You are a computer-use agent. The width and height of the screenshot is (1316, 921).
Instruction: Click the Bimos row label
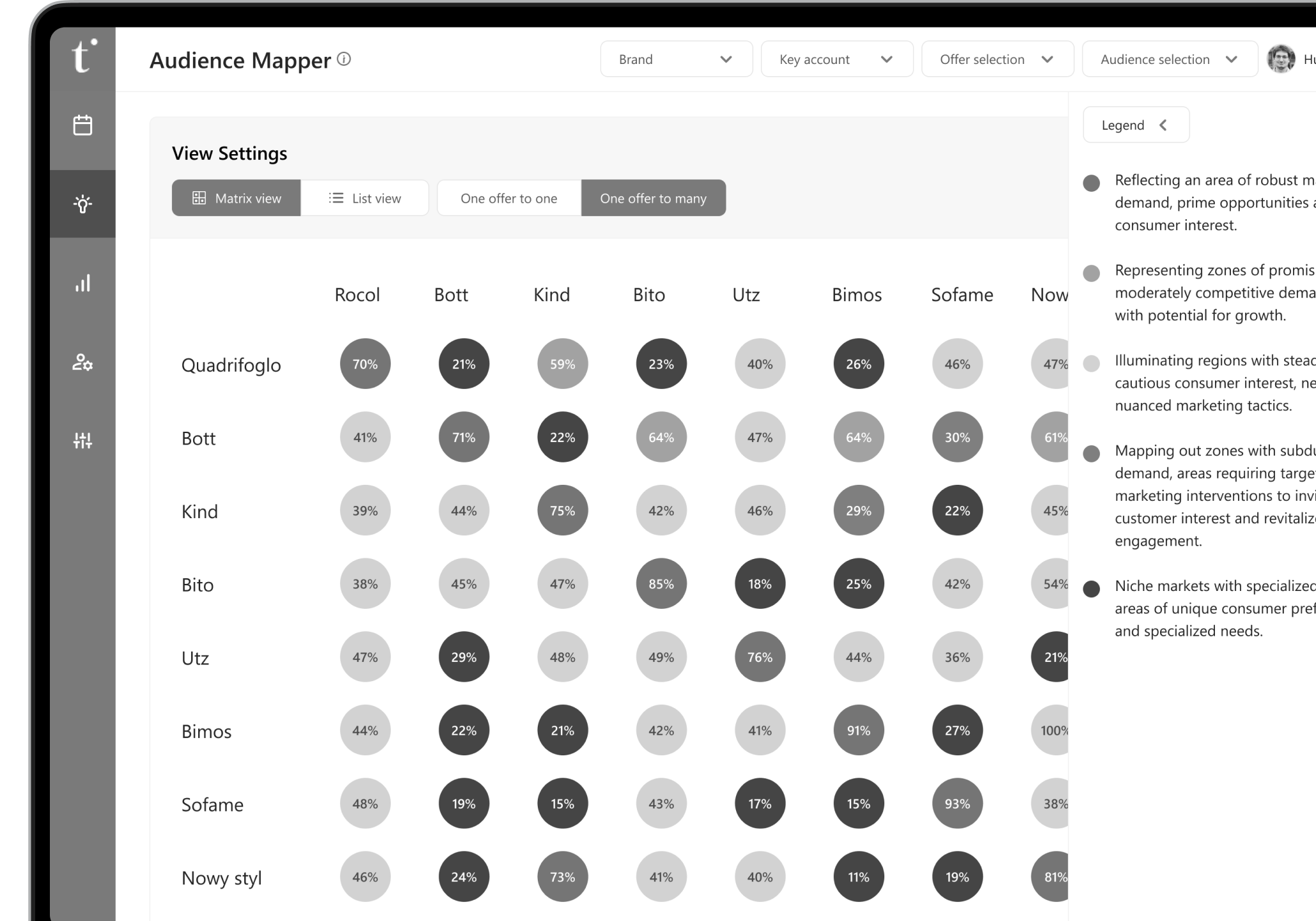point(206,732)
